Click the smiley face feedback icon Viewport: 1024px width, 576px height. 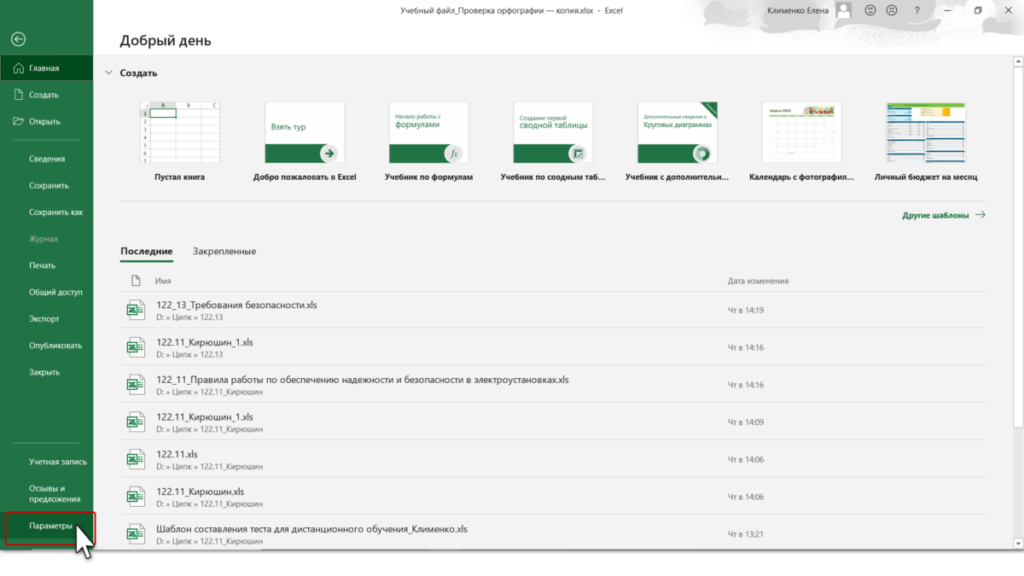(870, 10)
